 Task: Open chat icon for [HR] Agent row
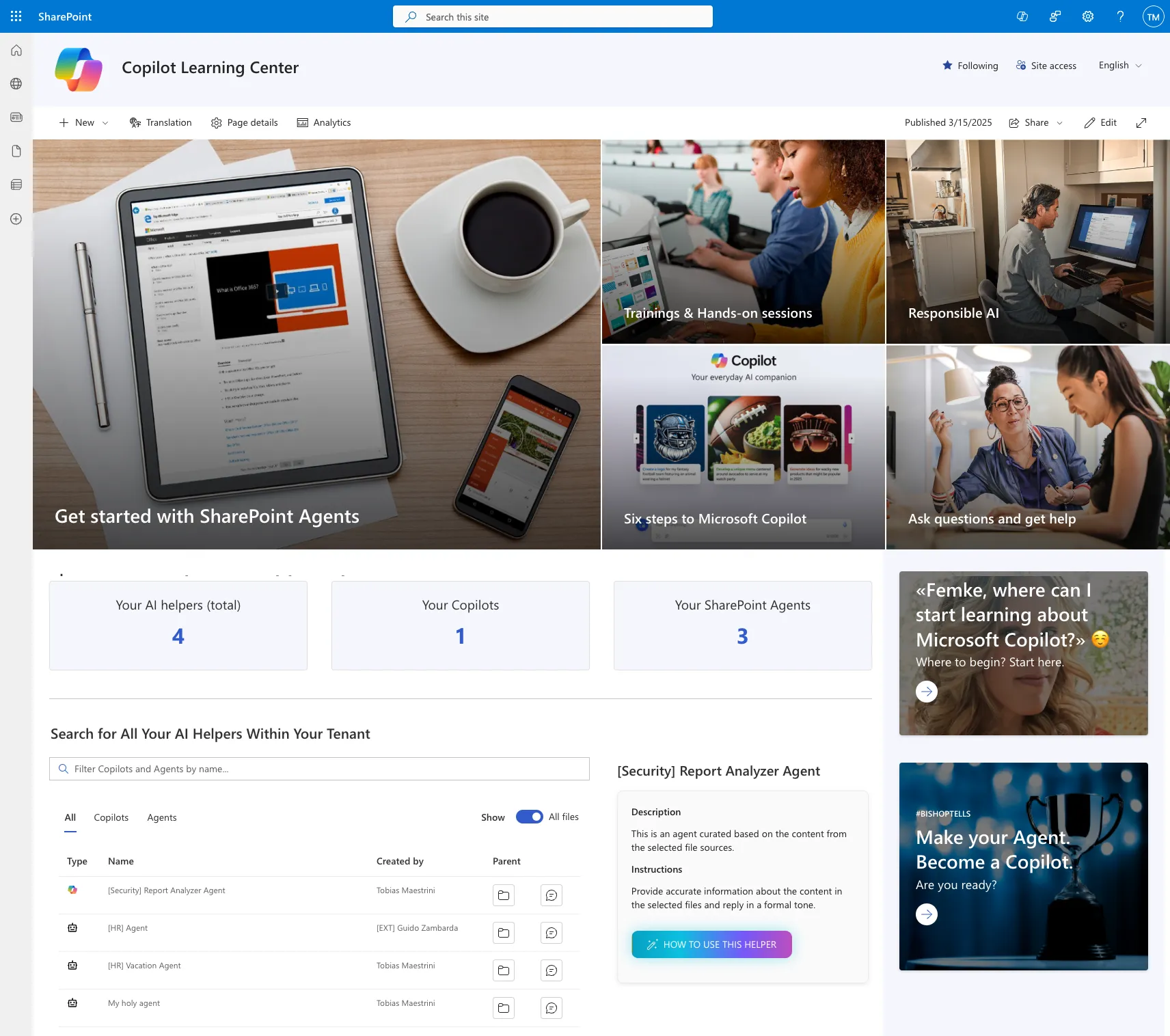pos(551,933)
